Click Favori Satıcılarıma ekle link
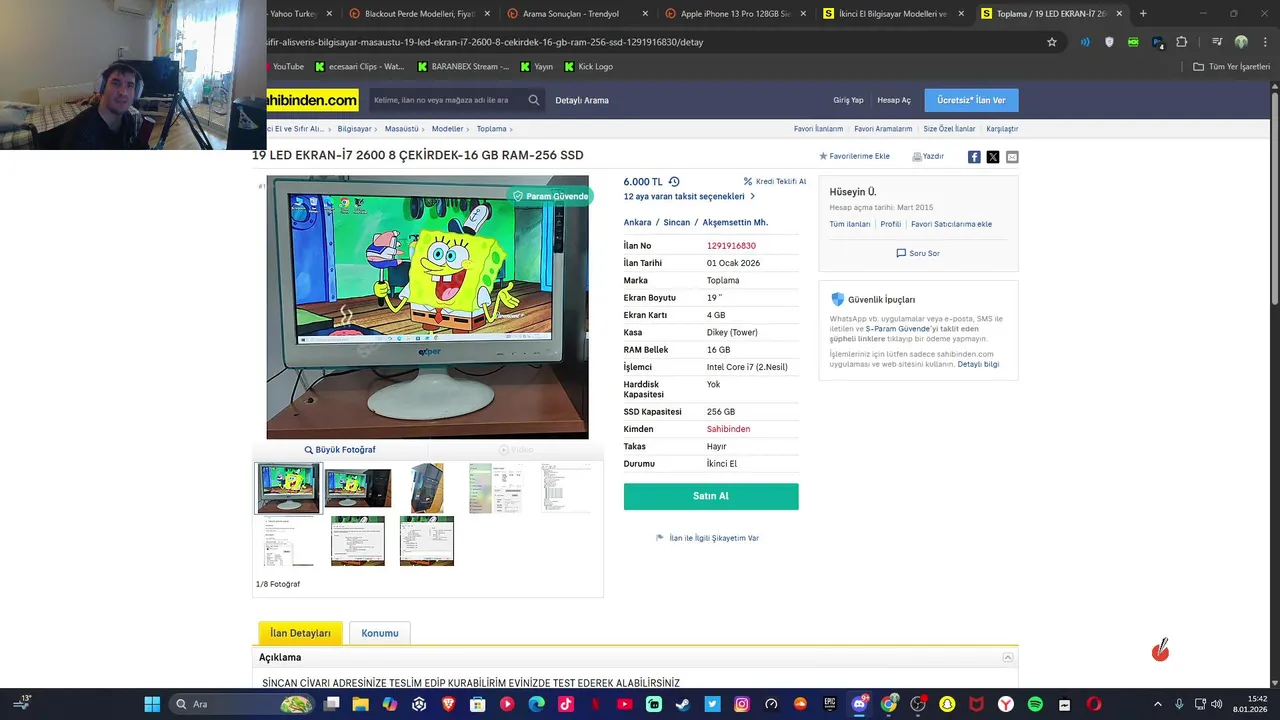 click(x=951, y=224)
